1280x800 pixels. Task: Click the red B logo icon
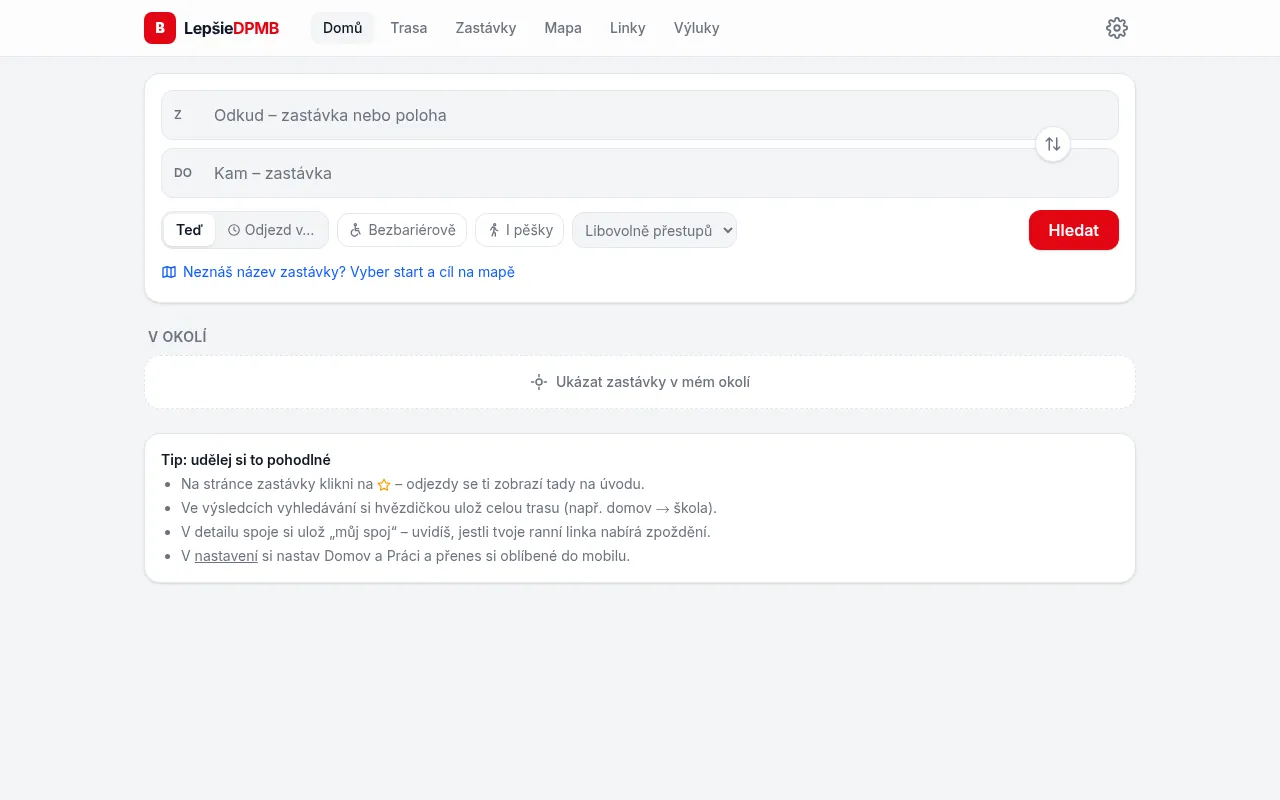tap(160, 28)
